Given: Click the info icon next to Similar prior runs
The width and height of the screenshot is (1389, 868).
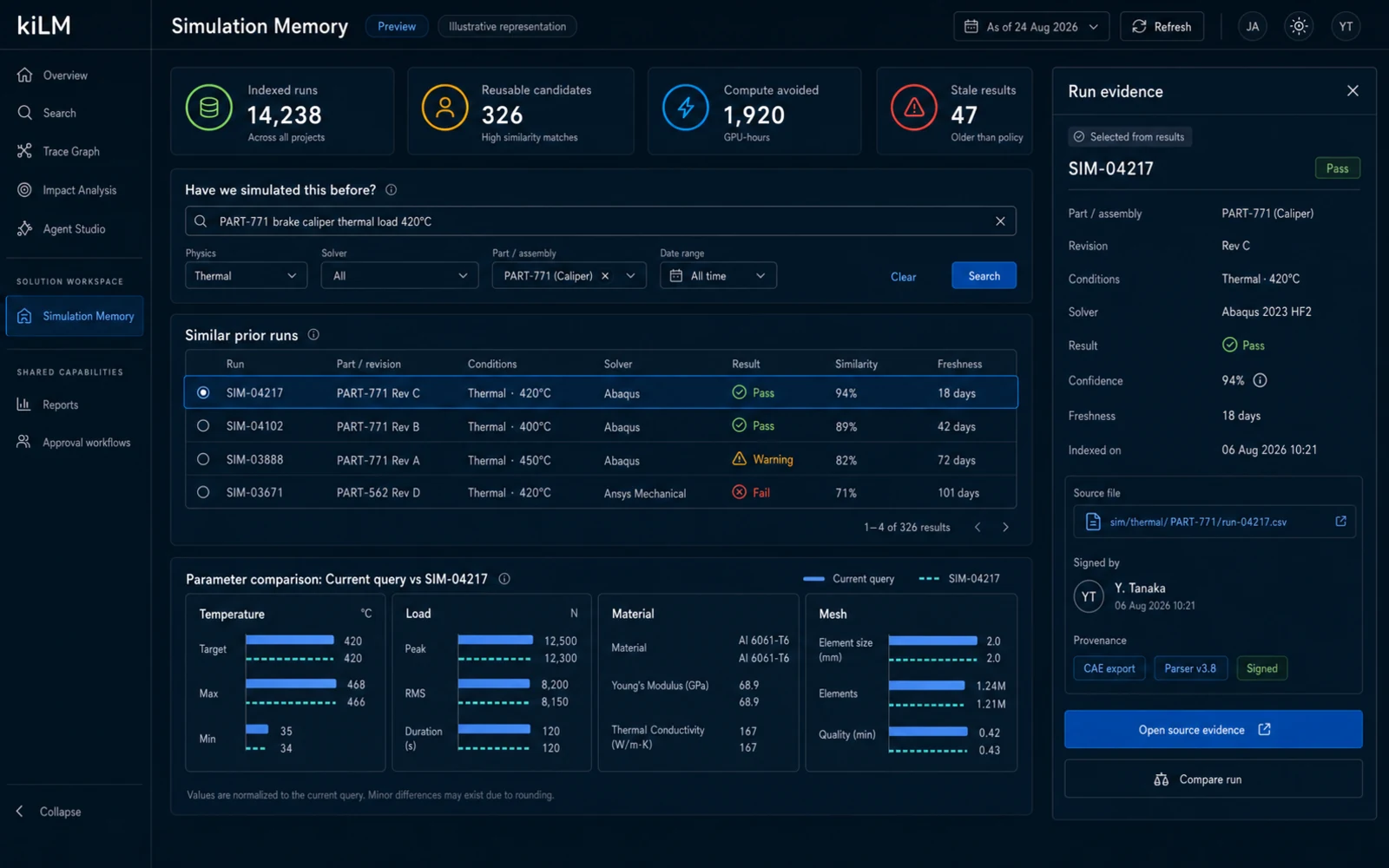Looking at the screenshot, I should pos(313,335).
